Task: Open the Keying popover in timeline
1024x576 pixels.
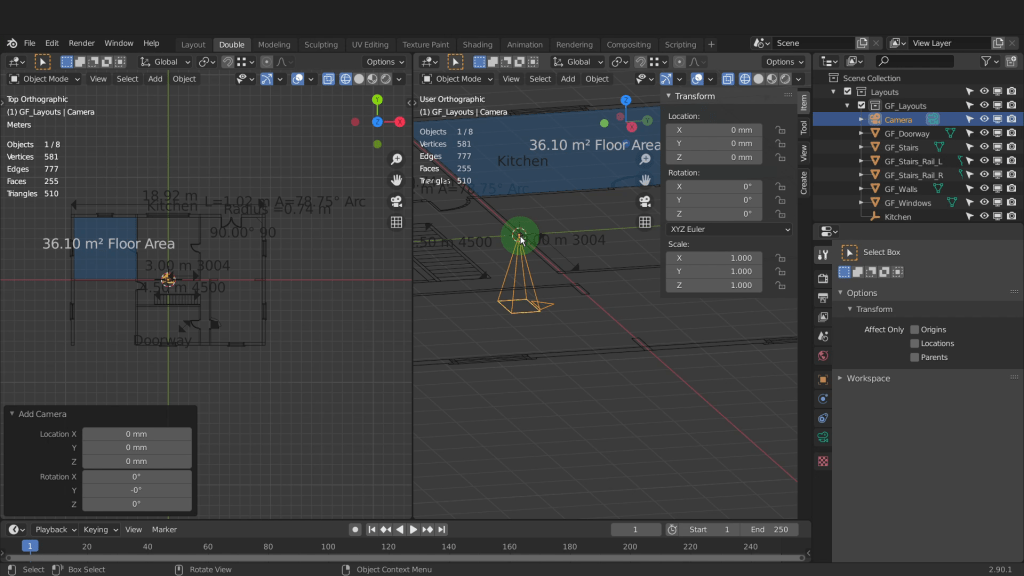Action: (98, 530)
